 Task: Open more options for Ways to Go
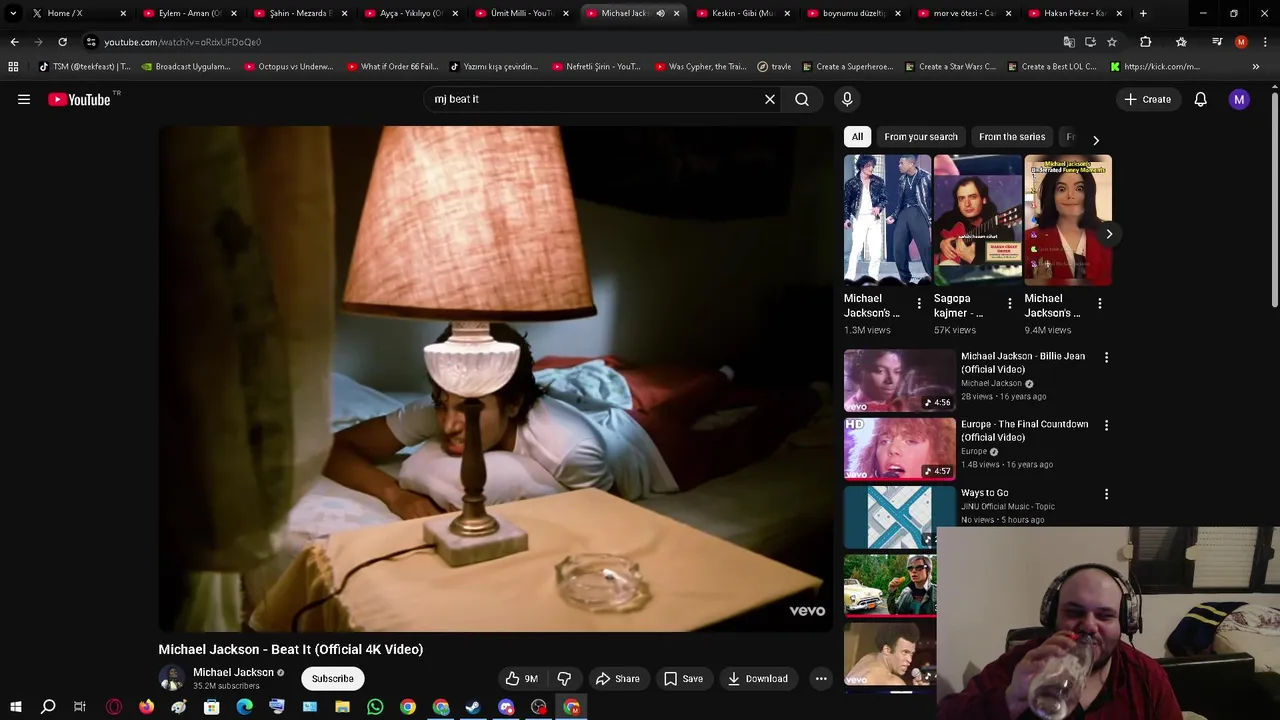coord(1106,494)
